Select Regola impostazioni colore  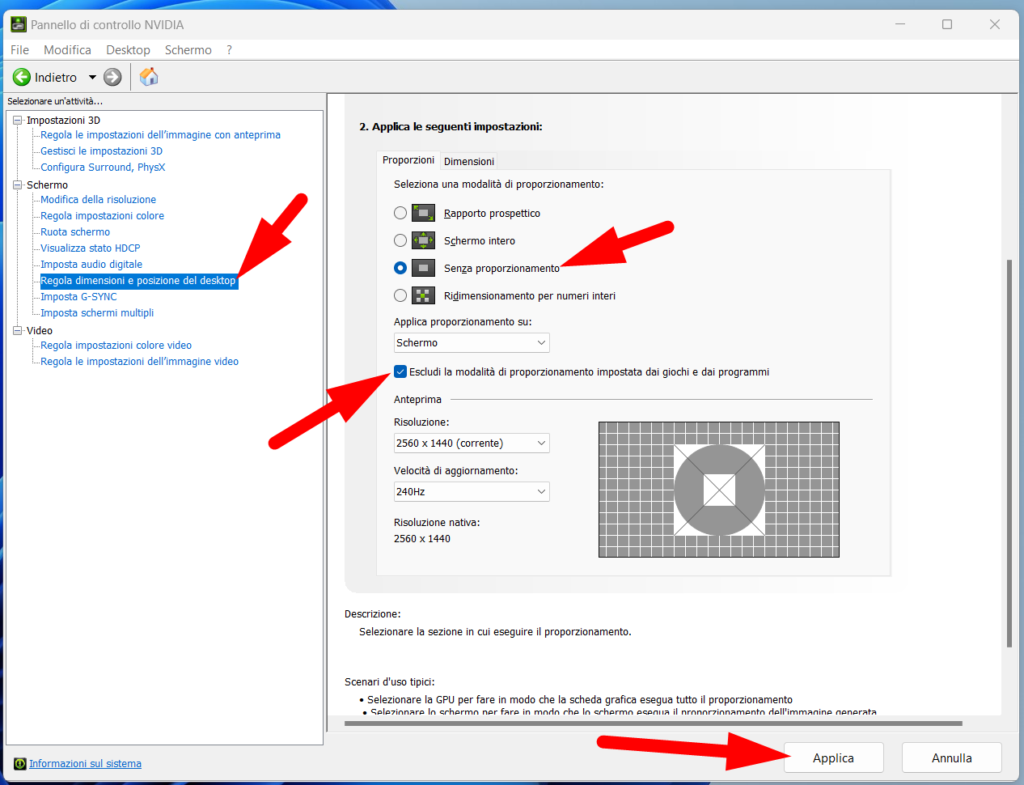point(102,216)
